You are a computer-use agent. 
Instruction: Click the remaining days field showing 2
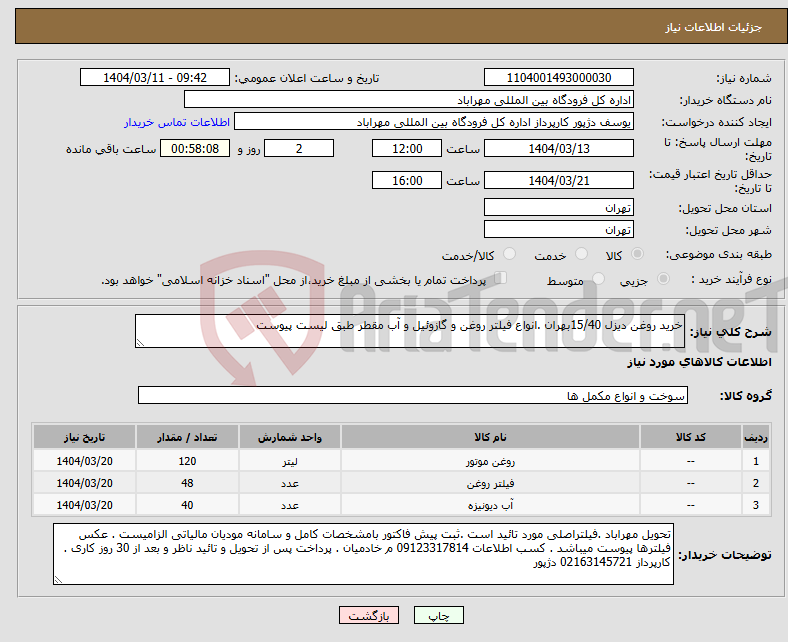click(x=299, y=148)
